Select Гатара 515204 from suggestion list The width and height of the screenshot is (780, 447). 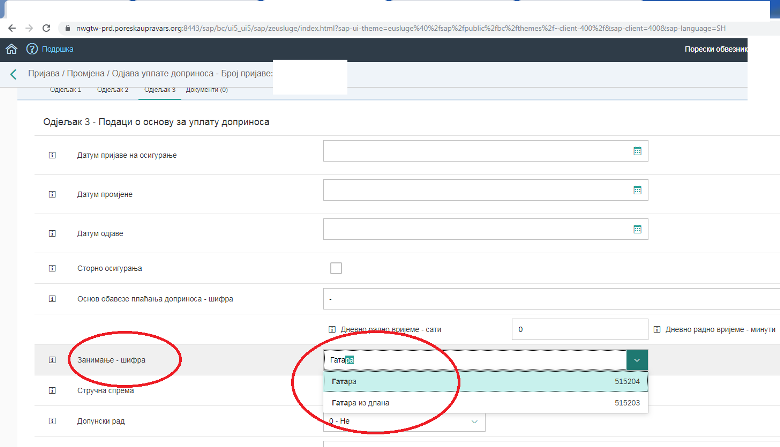485,382
